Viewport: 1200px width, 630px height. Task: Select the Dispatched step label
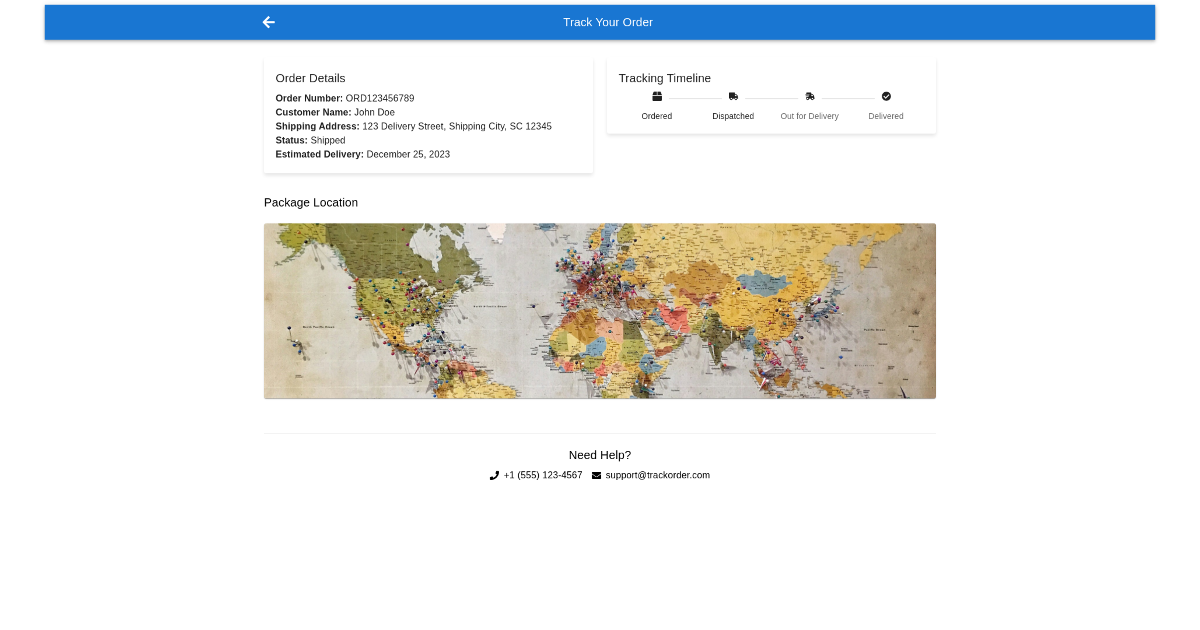[x=733, y=116]
